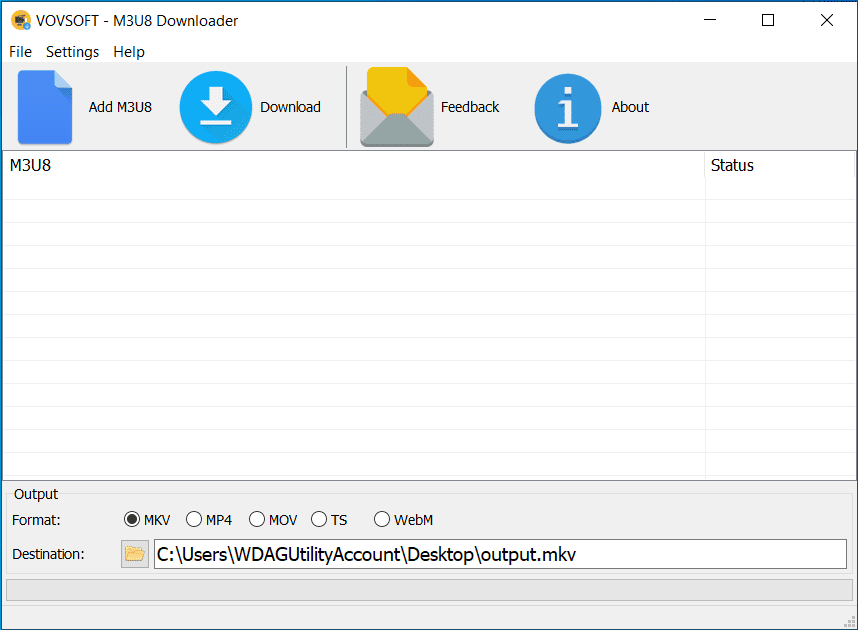Click the Status column header
The height and width of the screenshot is (630, 858).
click(779, 165)
